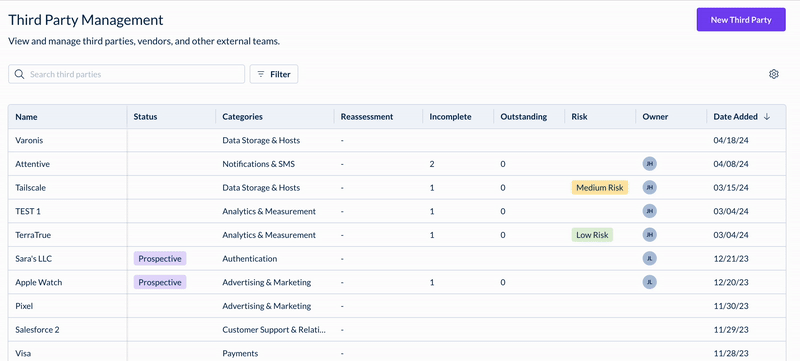This screenshot has width=800, height=361.
Task: Click the 04/18/24 date cell
Action: point(731,140)
